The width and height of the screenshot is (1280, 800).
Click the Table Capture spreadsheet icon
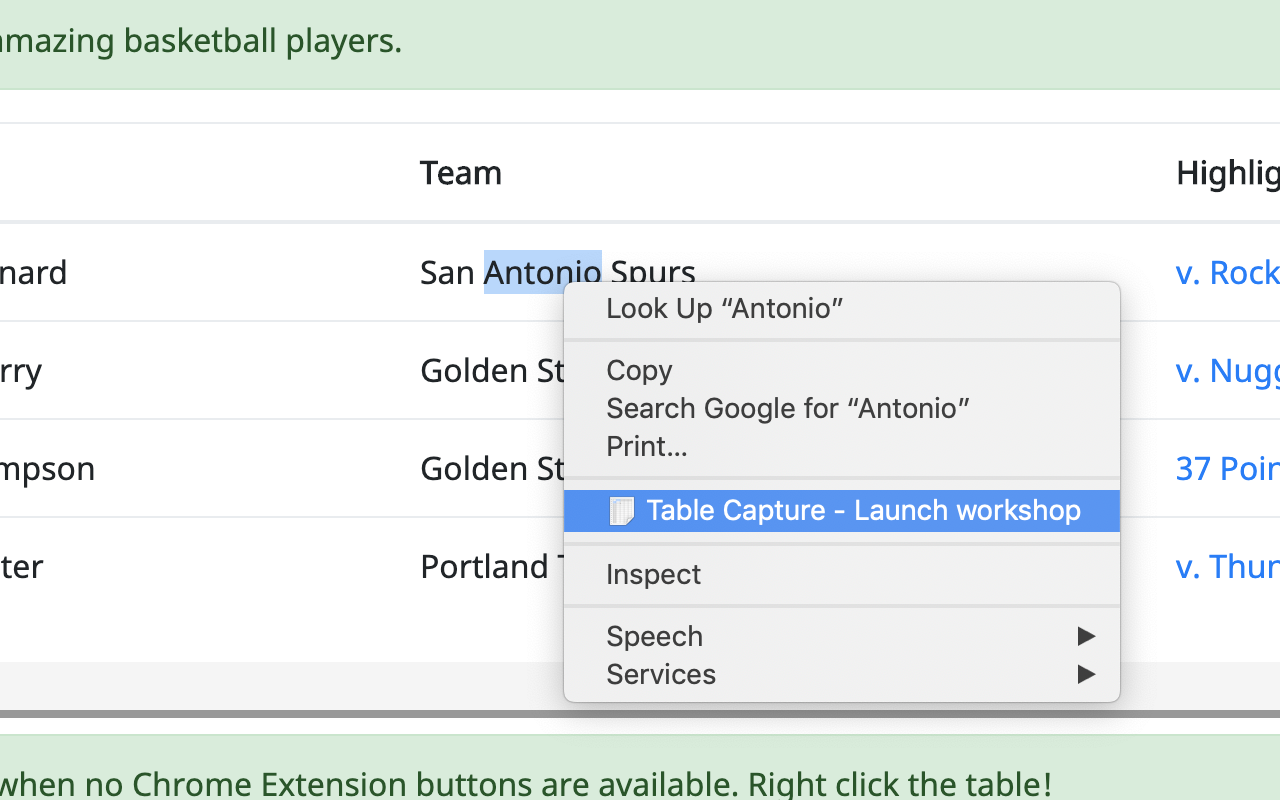(622, 510)
